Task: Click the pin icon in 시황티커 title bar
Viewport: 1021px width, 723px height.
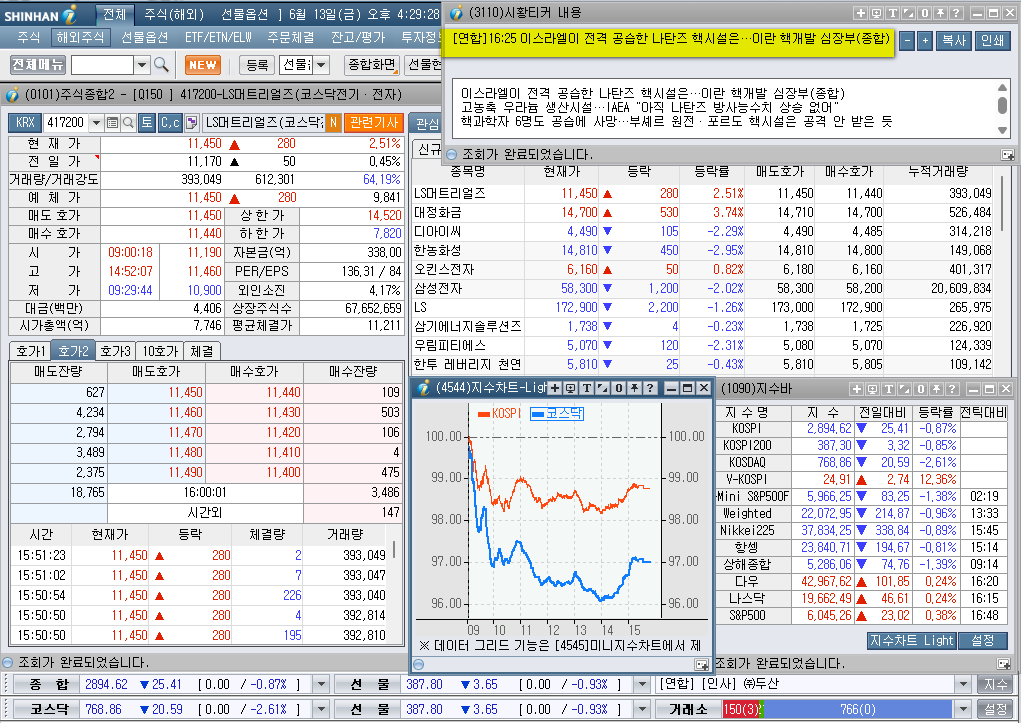Action: [x=940, y=13]
